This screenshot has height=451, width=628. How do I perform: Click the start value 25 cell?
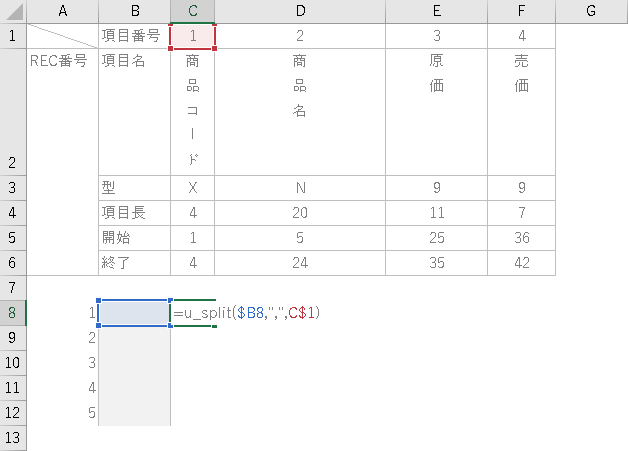(437, 238)
